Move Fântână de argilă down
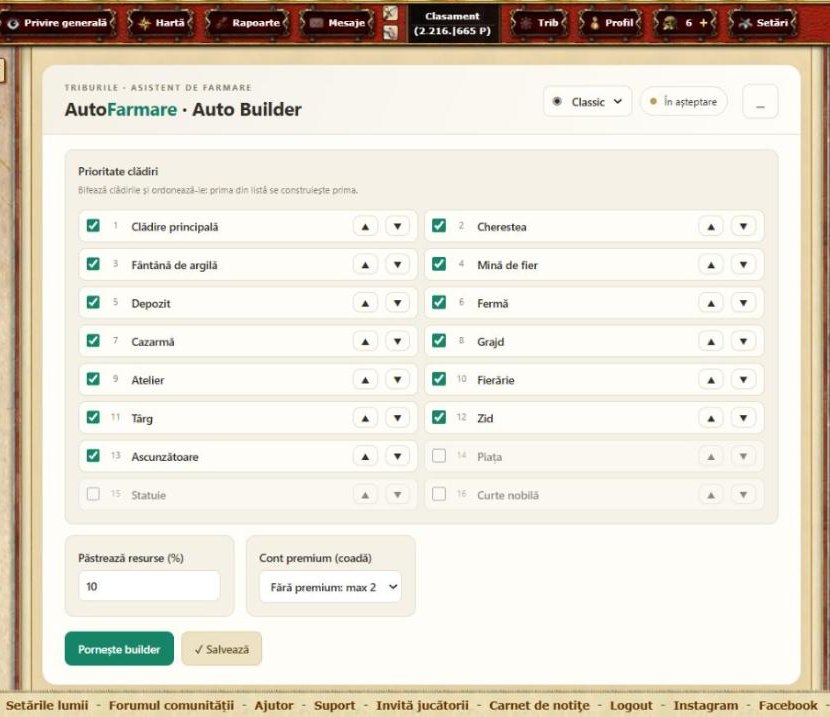 (398, 265)
